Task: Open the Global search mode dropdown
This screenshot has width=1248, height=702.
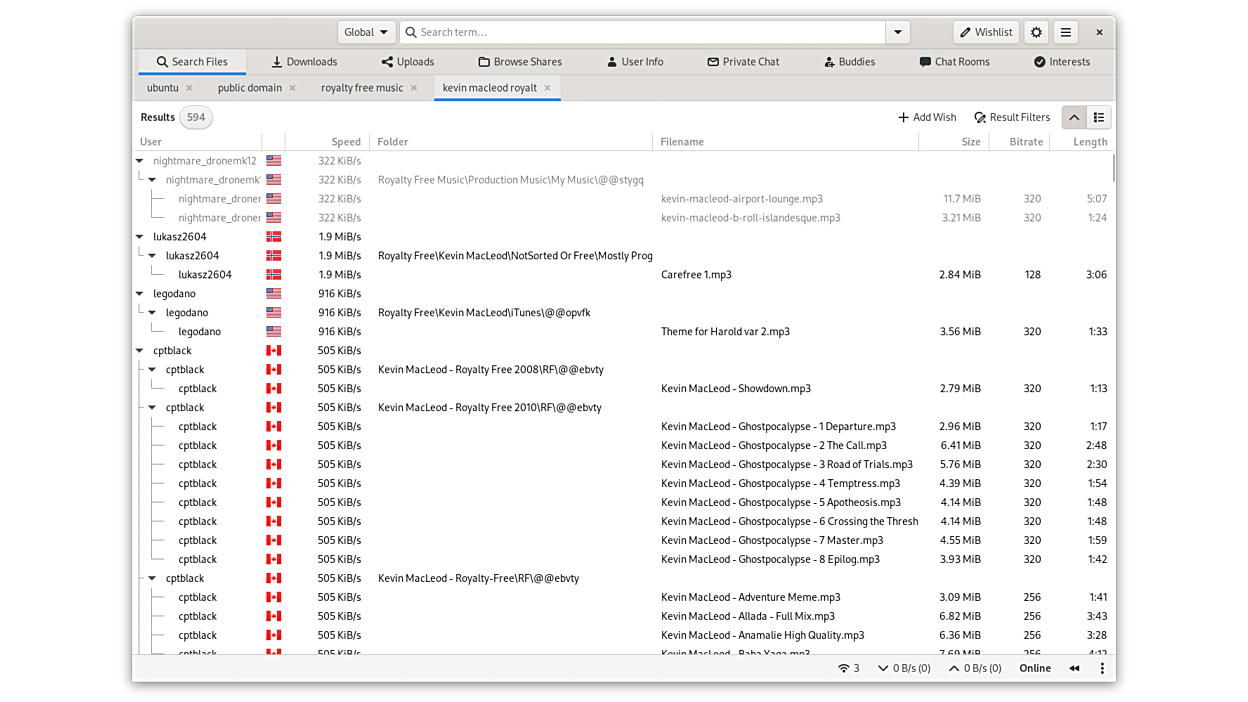Action: (x=366, y=32)
